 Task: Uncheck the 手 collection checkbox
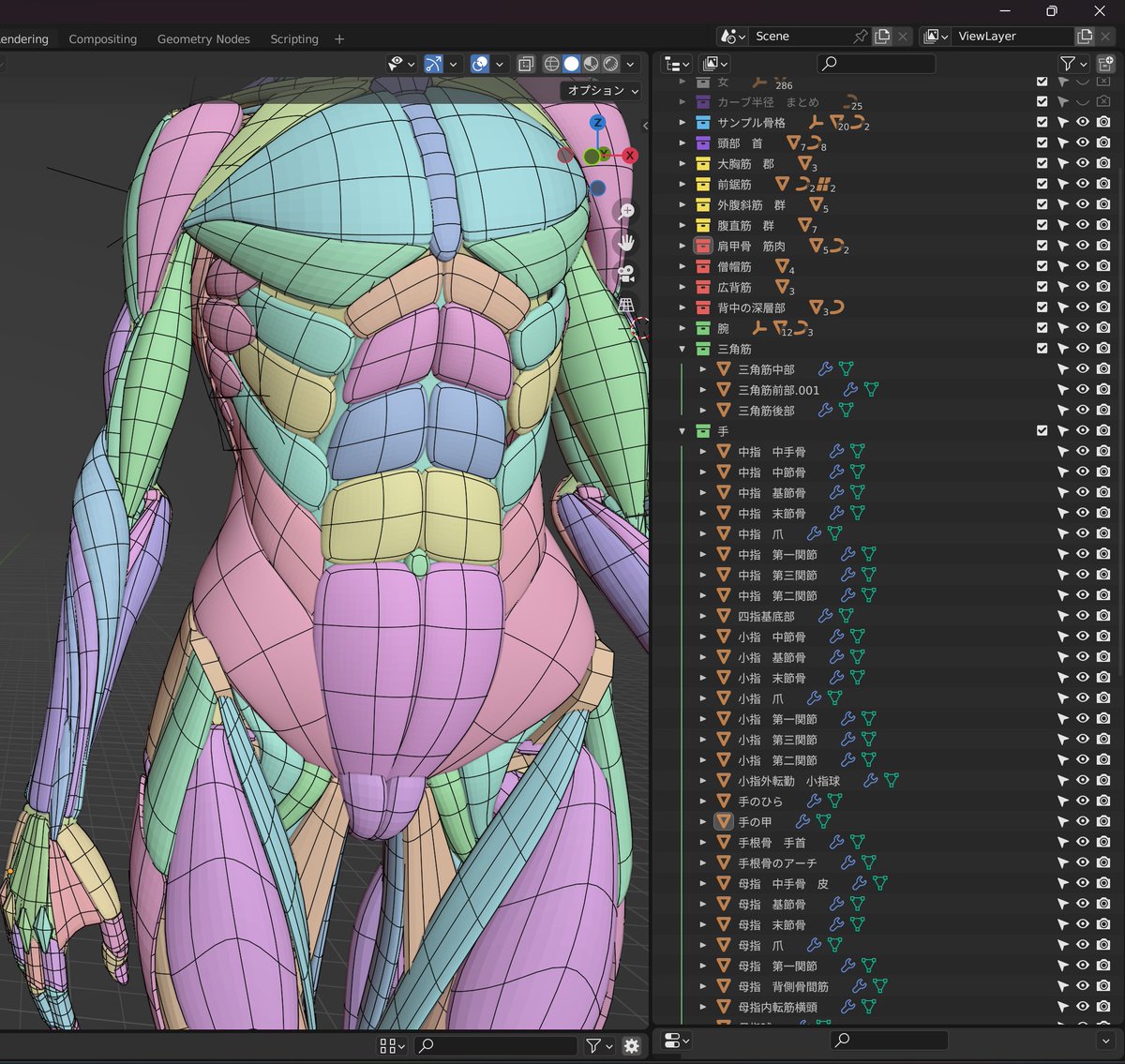pos(1042,430)
